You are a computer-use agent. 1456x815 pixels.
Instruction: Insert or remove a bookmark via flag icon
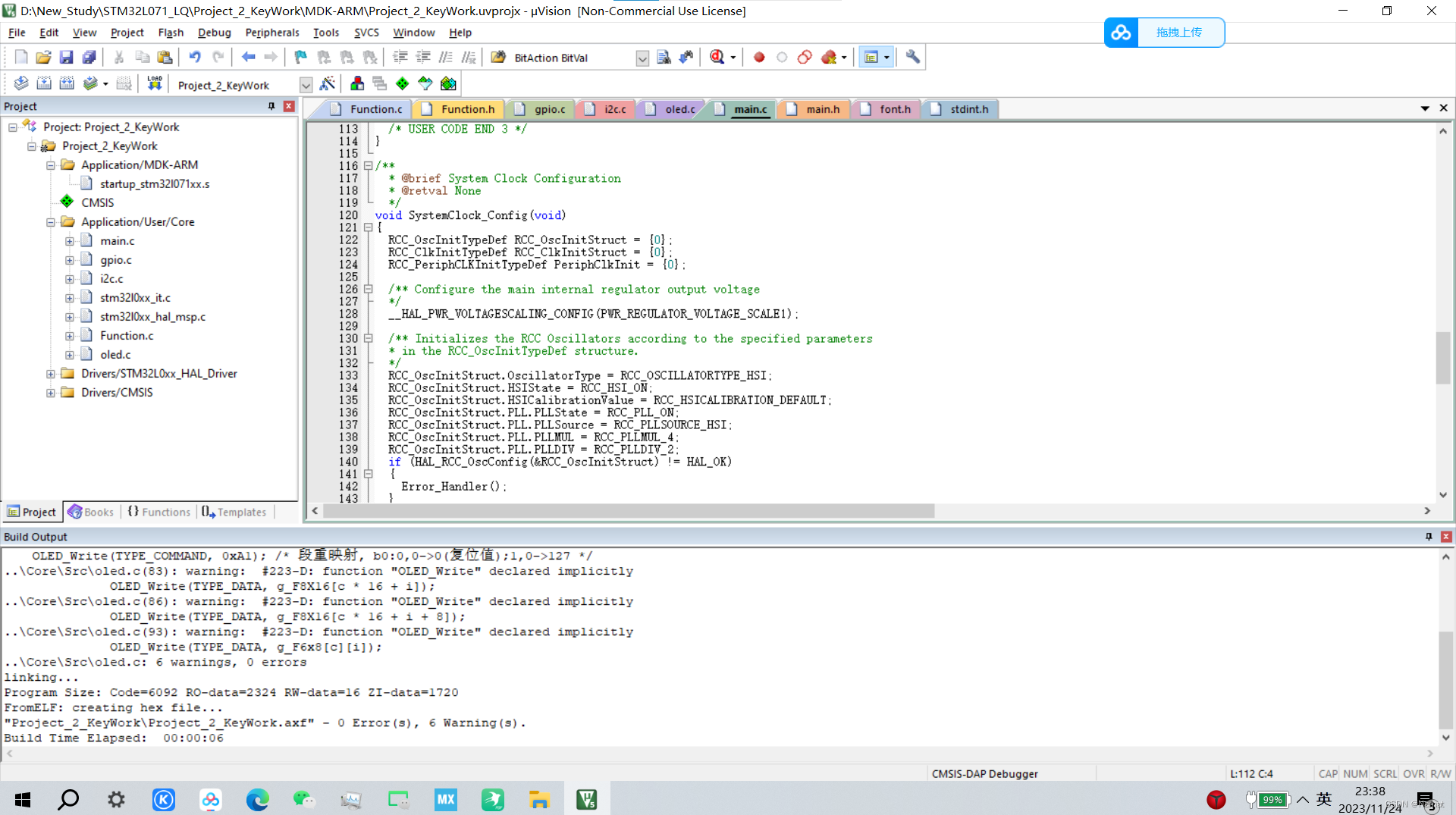(301, 57)
